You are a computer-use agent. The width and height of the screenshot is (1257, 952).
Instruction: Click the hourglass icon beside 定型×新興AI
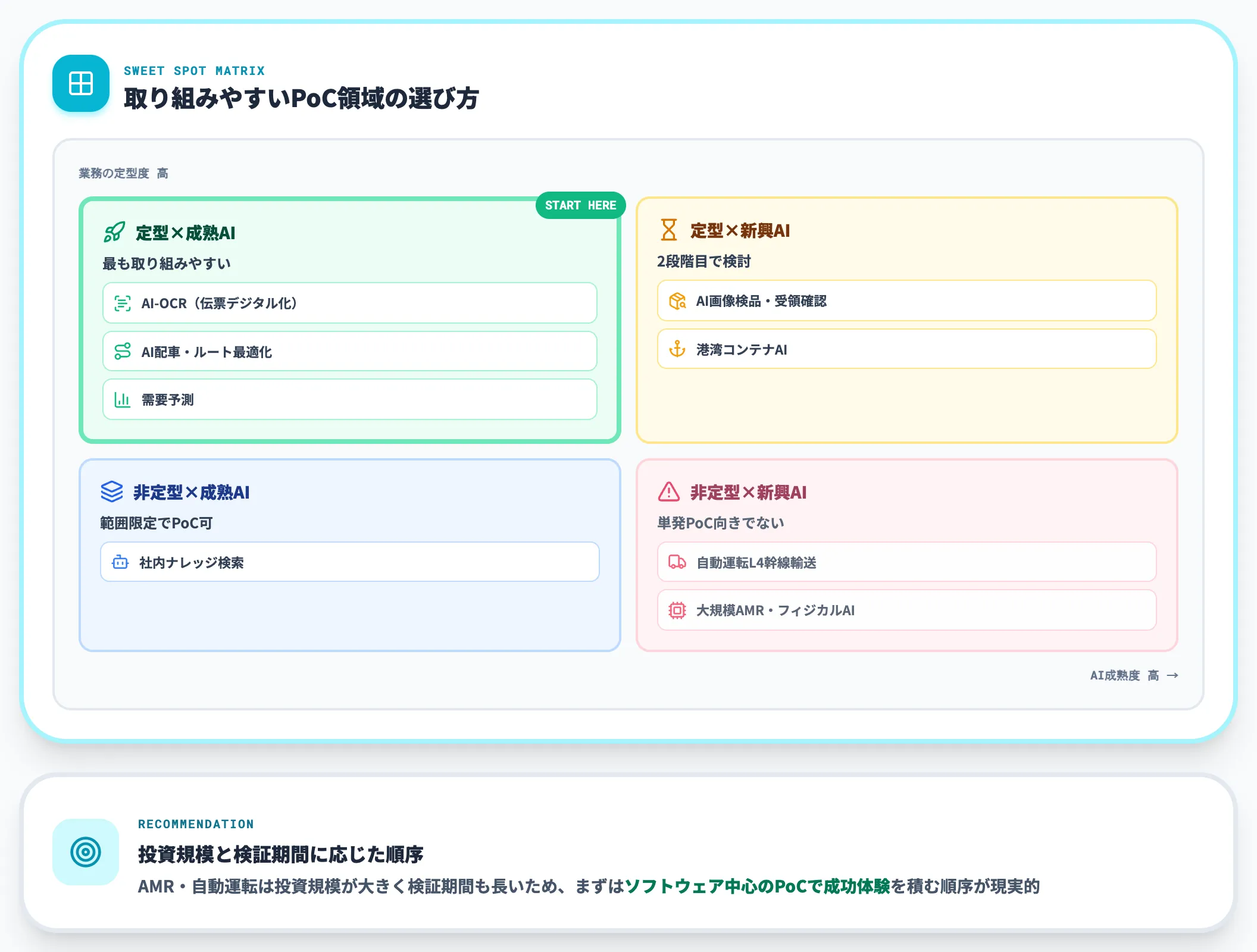coord(669,230)
